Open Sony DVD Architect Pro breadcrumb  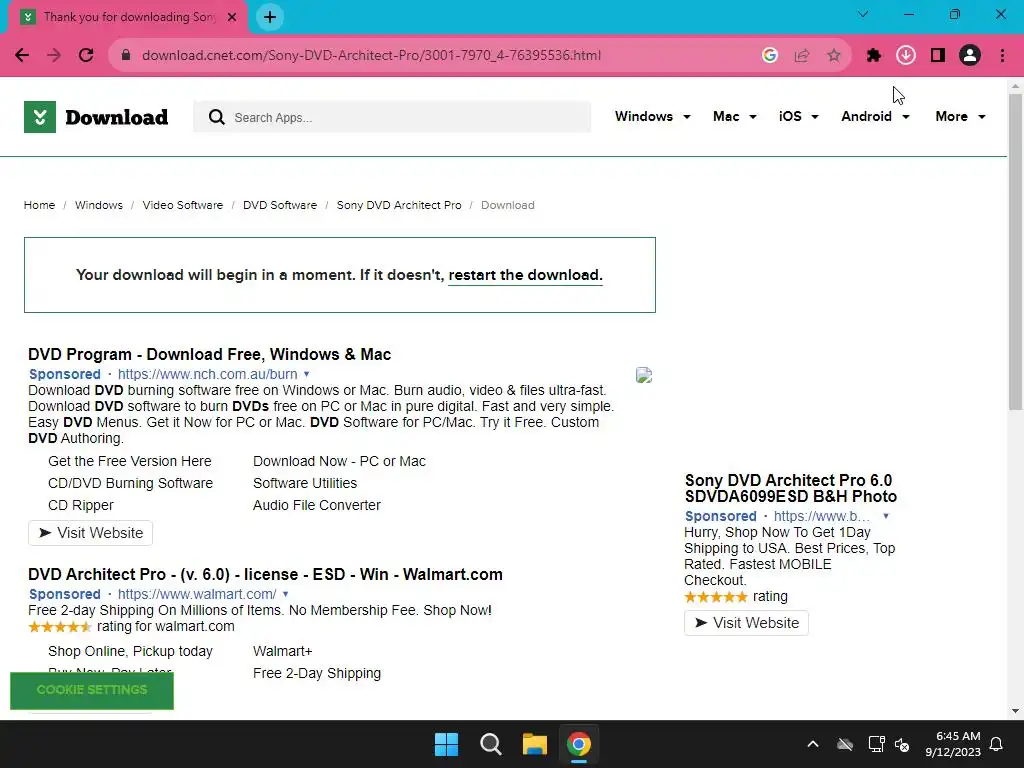[x=399, y=205]
